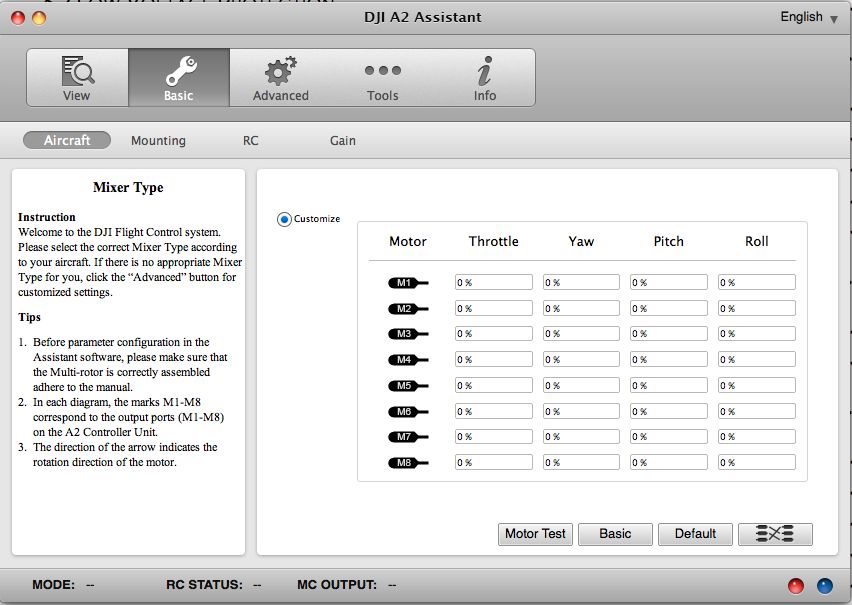Edit the M2 Throttle field
This screenshot has width=852, height=605.
[x=494, y=308]
